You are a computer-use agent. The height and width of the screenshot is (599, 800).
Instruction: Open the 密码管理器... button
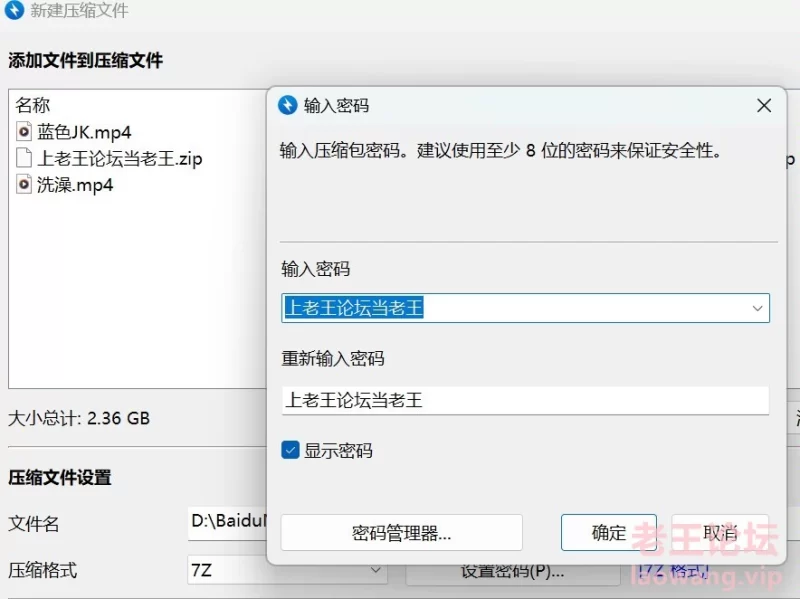tap(402, 533)
